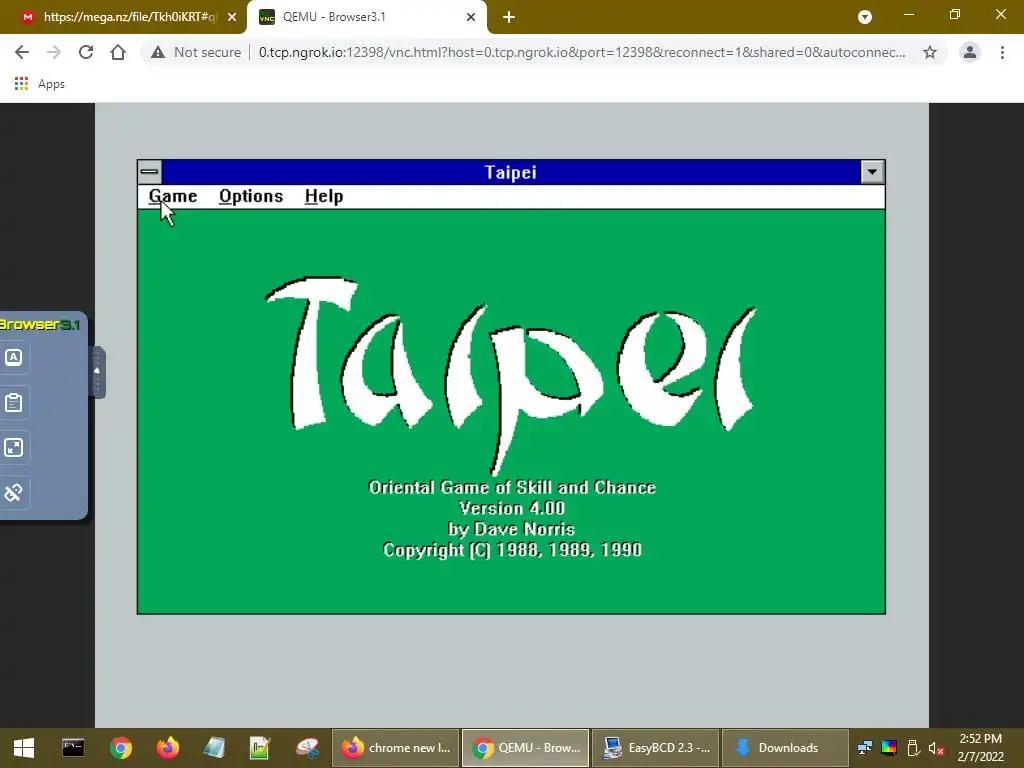Go to the browser home page
The height and width of the screenshot is (768, 1024).
(x=118, y=52)
